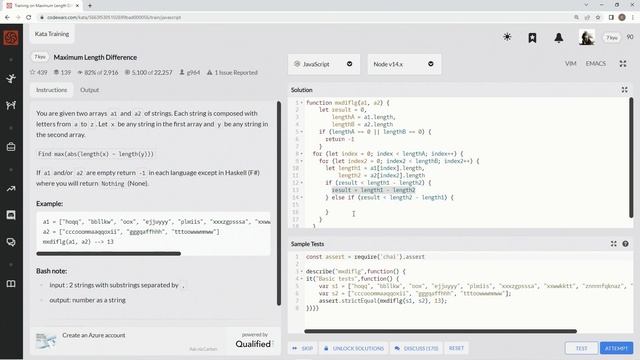Viewport: 640px width, 360px height.
Task: Collapse the describe block fold arrow in tests
Action: click(302, 271)
